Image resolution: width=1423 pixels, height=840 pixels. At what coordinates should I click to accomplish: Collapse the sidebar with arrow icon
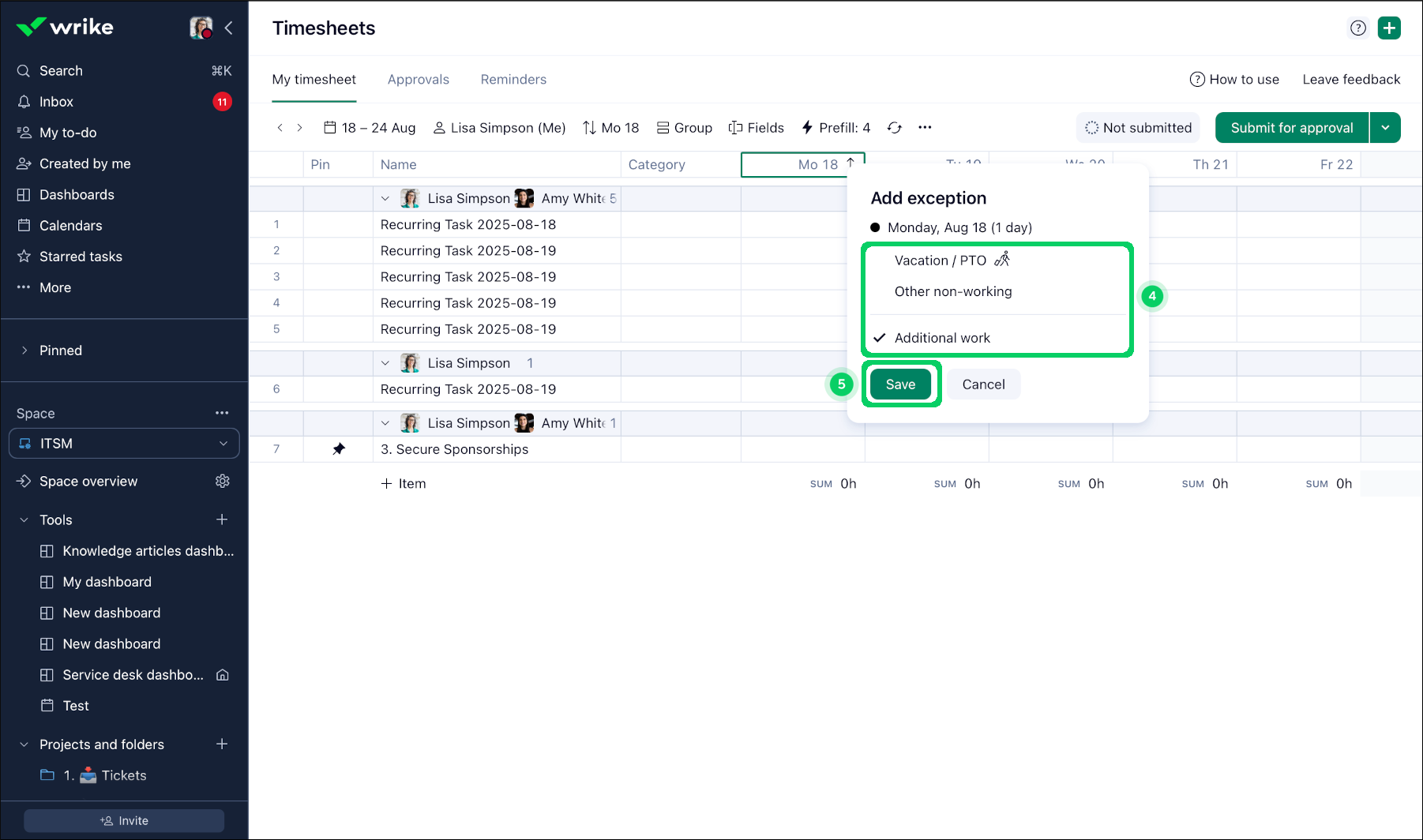pos(228,28)
